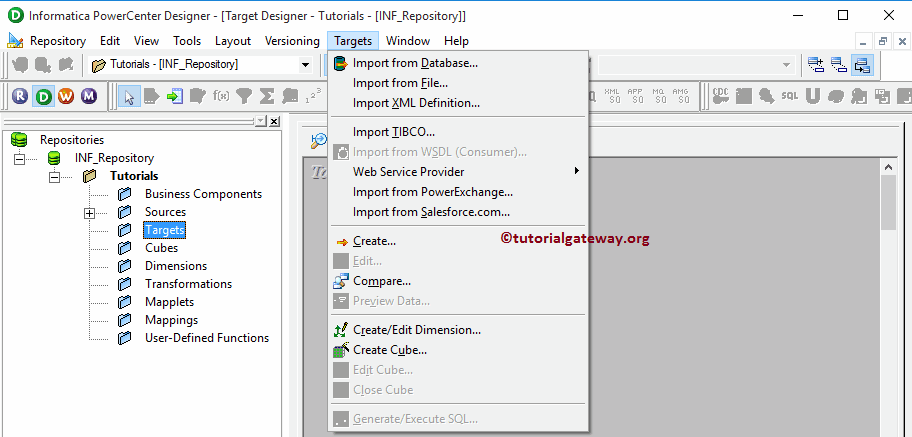Click the Repositories database stack icon
912x437 pixels.
point(19,140)
